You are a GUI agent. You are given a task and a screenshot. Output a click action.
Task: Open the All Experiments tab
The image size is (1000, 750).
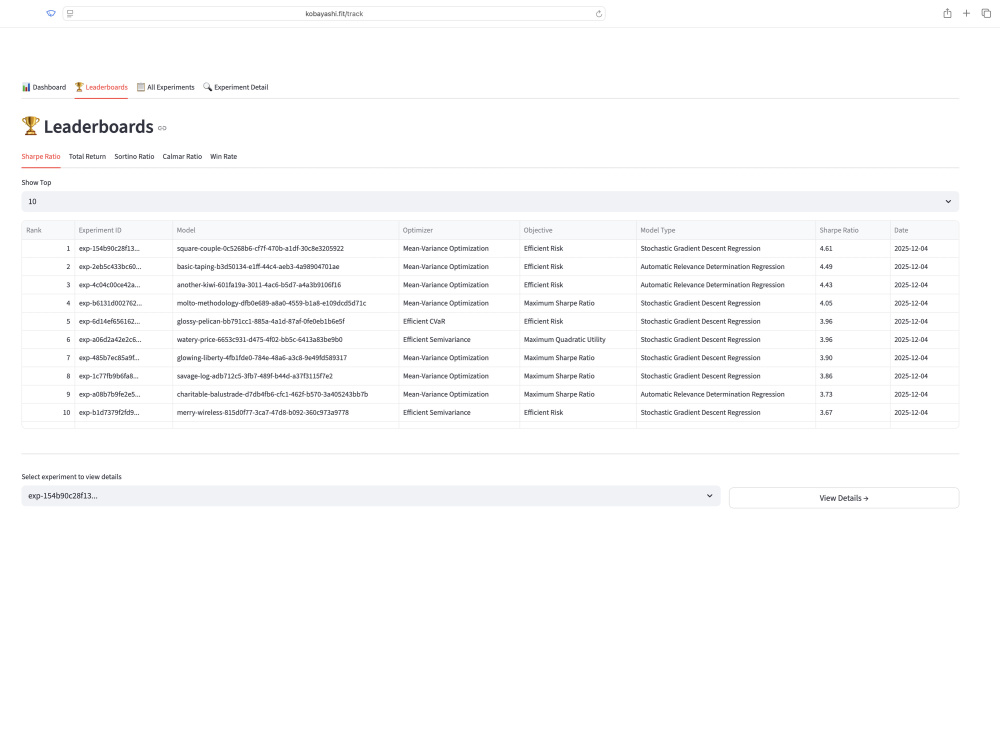(166, 87)
